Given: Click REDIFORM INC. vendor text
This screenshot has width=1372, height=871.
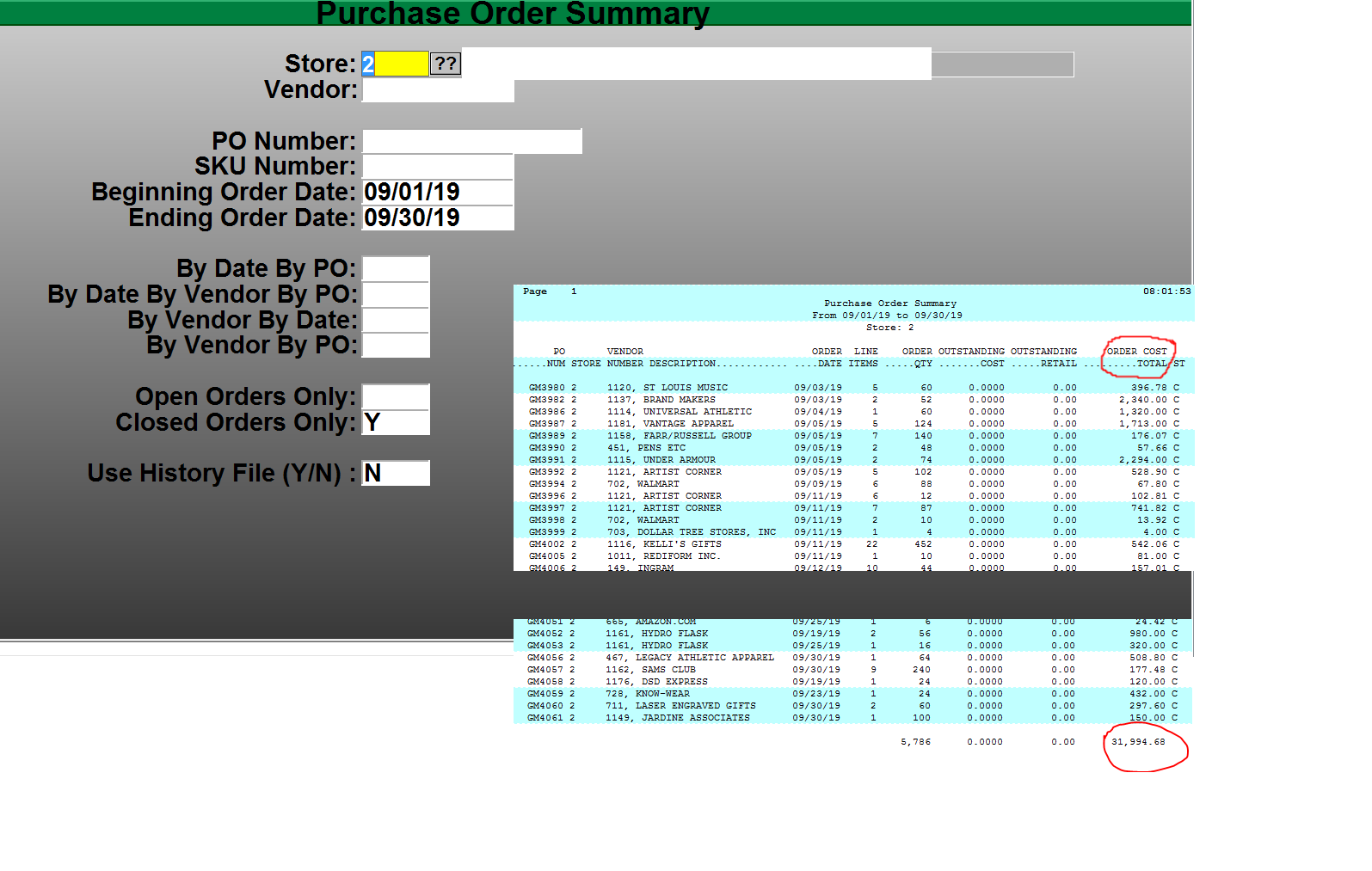Looking at the screenshot, I should (682, 556).
